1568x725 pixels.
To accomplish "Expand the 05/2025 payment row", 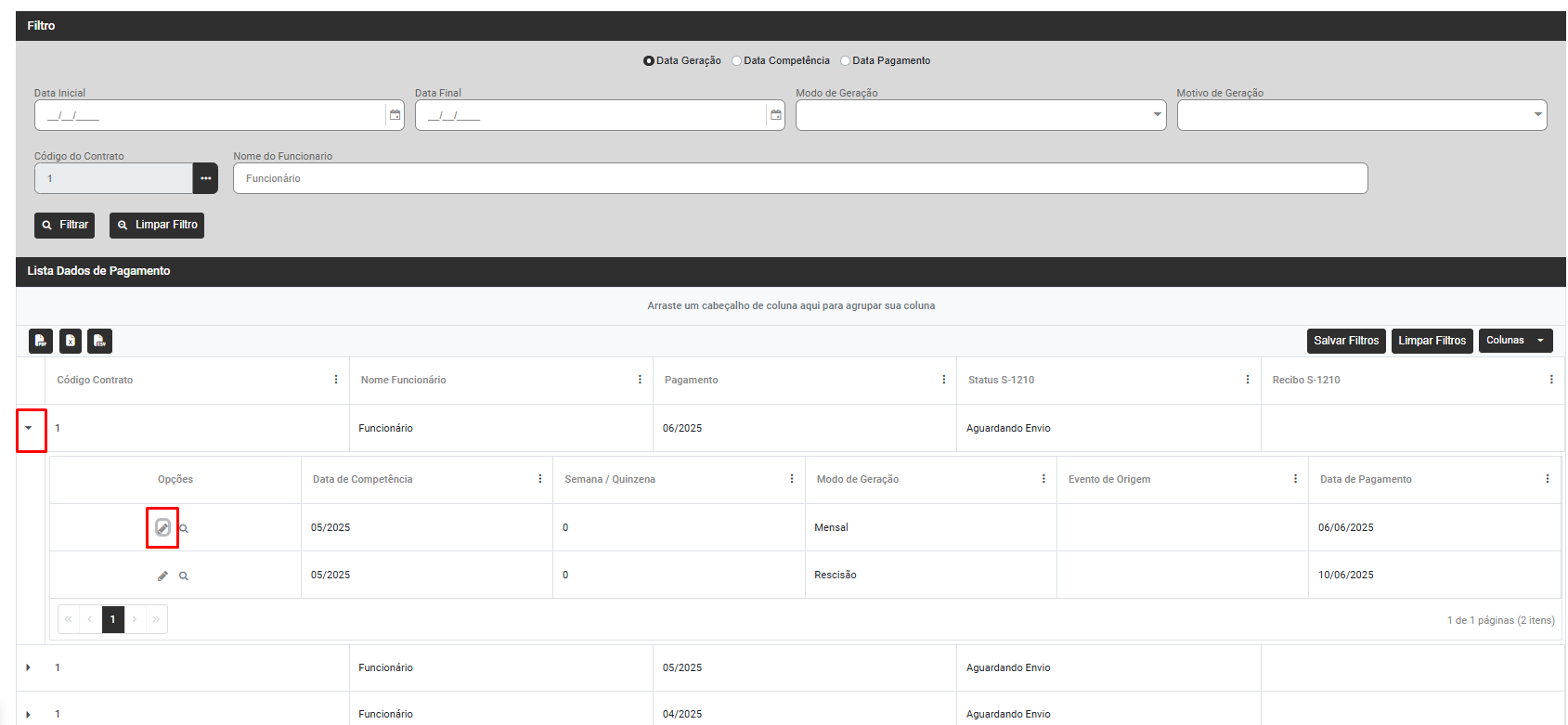I will coord(29,667).
